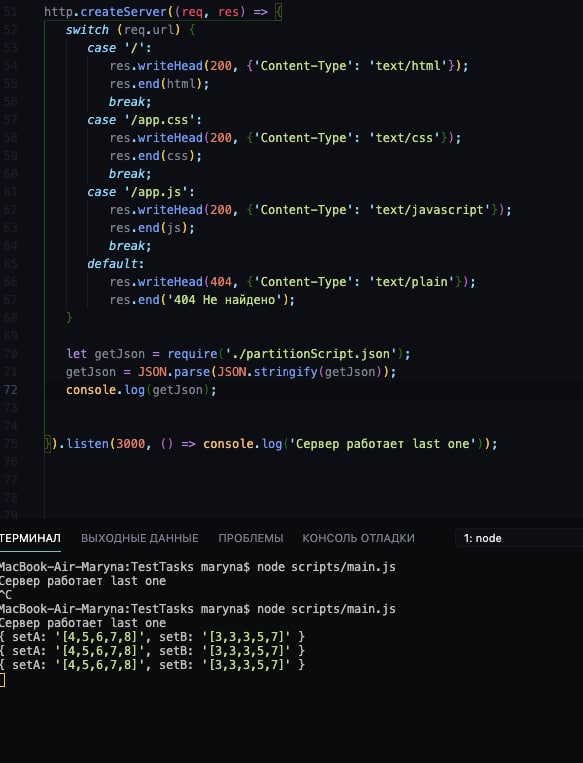Click the require call on line 70
This screenshot has width=583, height=763.
[192, 354]
